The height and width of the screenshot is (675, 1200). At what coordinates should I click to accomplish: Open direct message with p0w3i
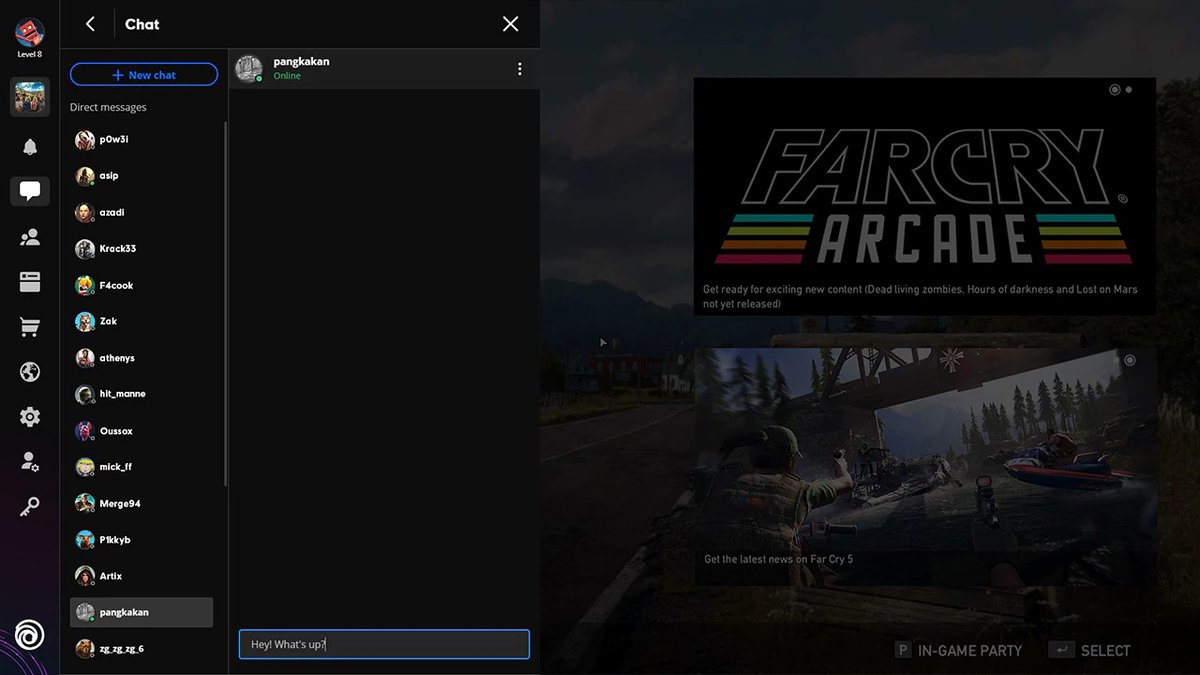tap(114, 140)
